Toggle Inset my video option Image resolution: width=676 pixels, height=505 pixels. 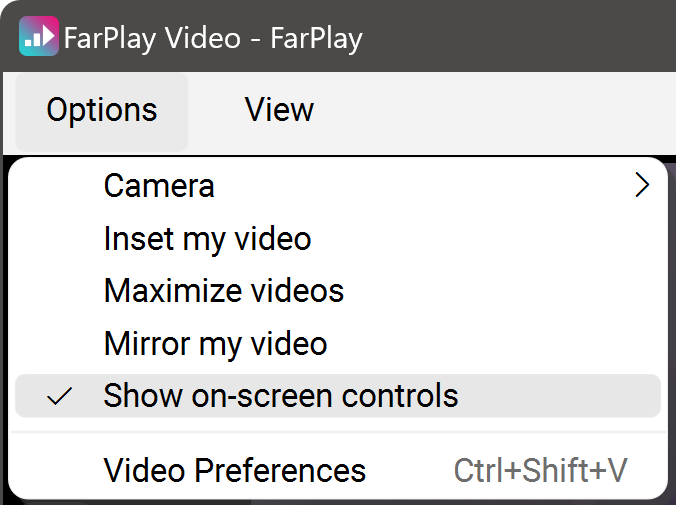pyautogui.click(x=207, y=239)
